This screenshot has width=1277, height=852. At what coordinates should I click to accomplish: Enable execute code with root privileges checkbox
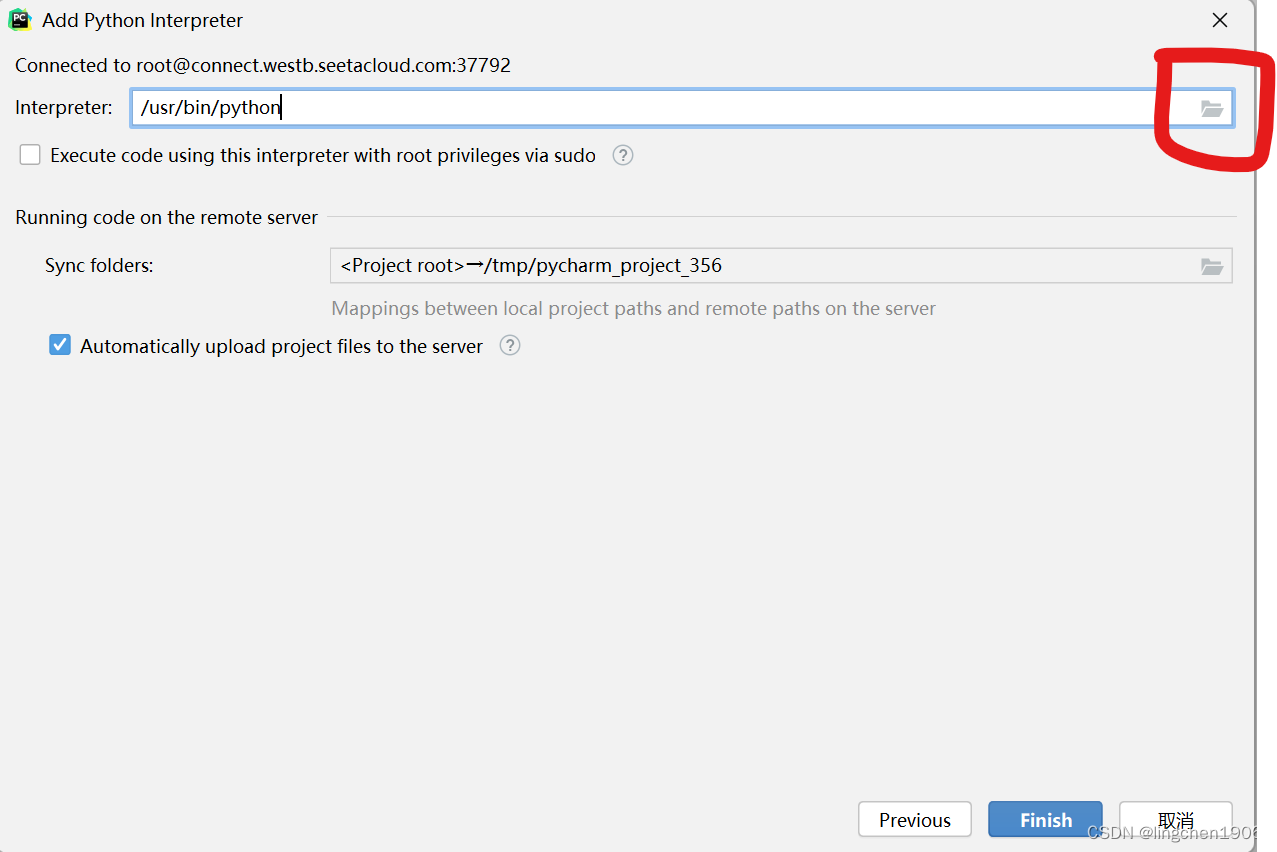(x=30, y=155)
